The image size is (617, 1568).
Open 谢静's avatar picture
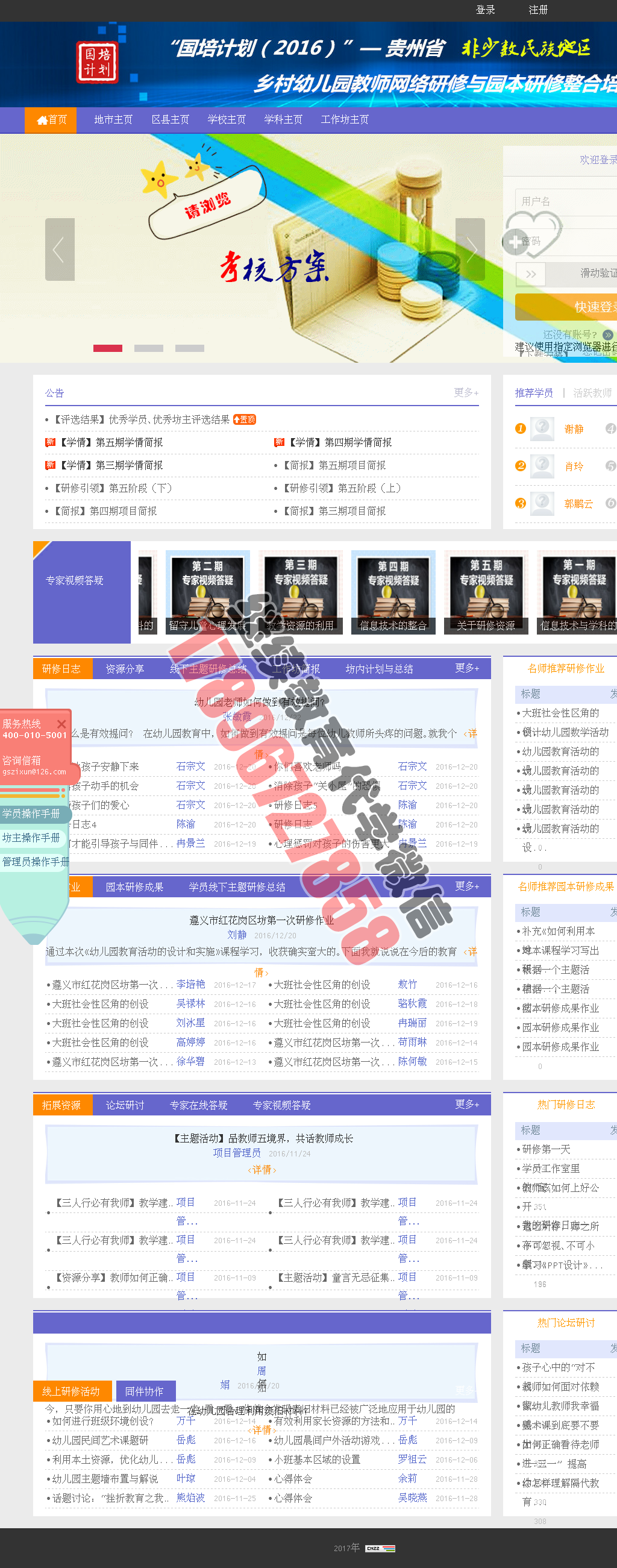pyautogui.click(x=542, y=429)
